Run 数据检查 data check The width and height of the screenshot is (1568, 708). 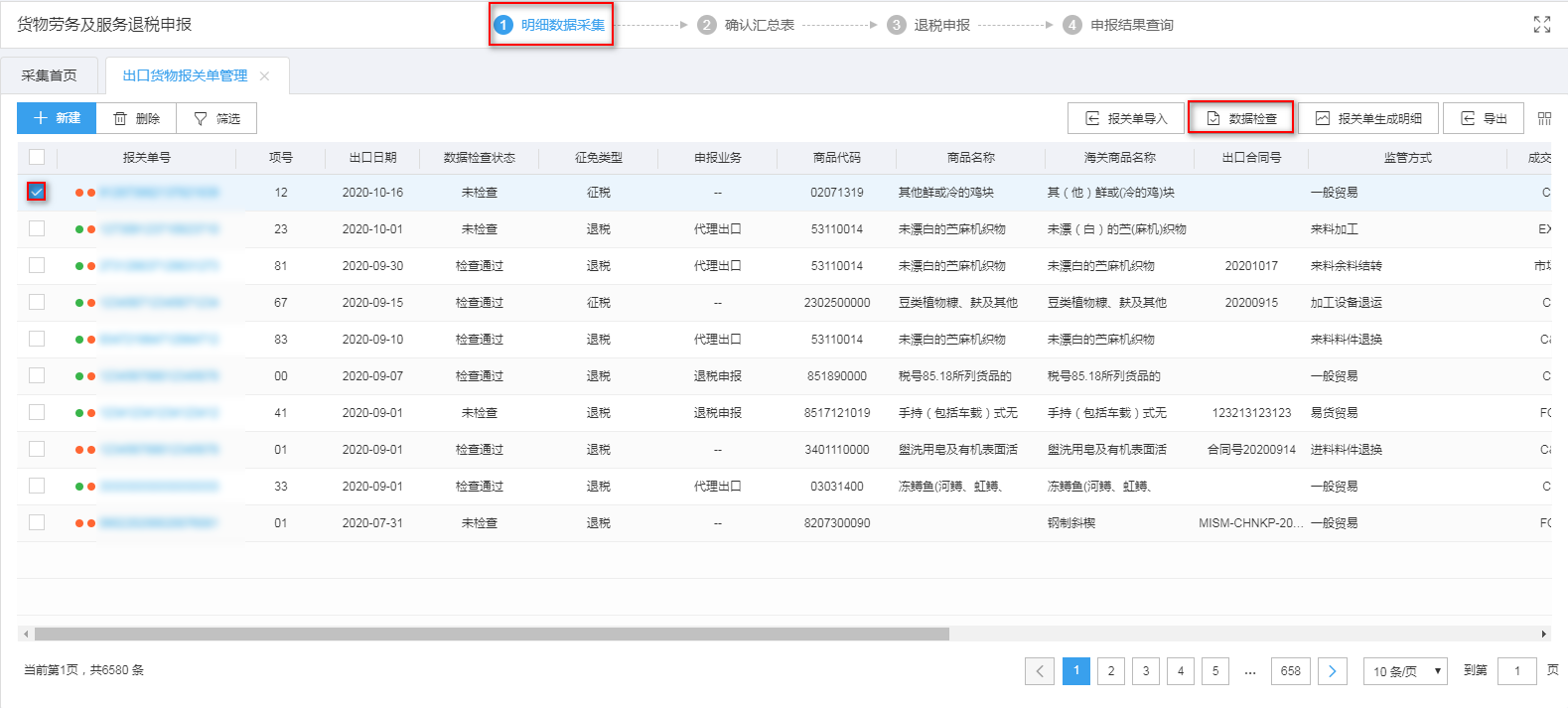point(1241,118)
